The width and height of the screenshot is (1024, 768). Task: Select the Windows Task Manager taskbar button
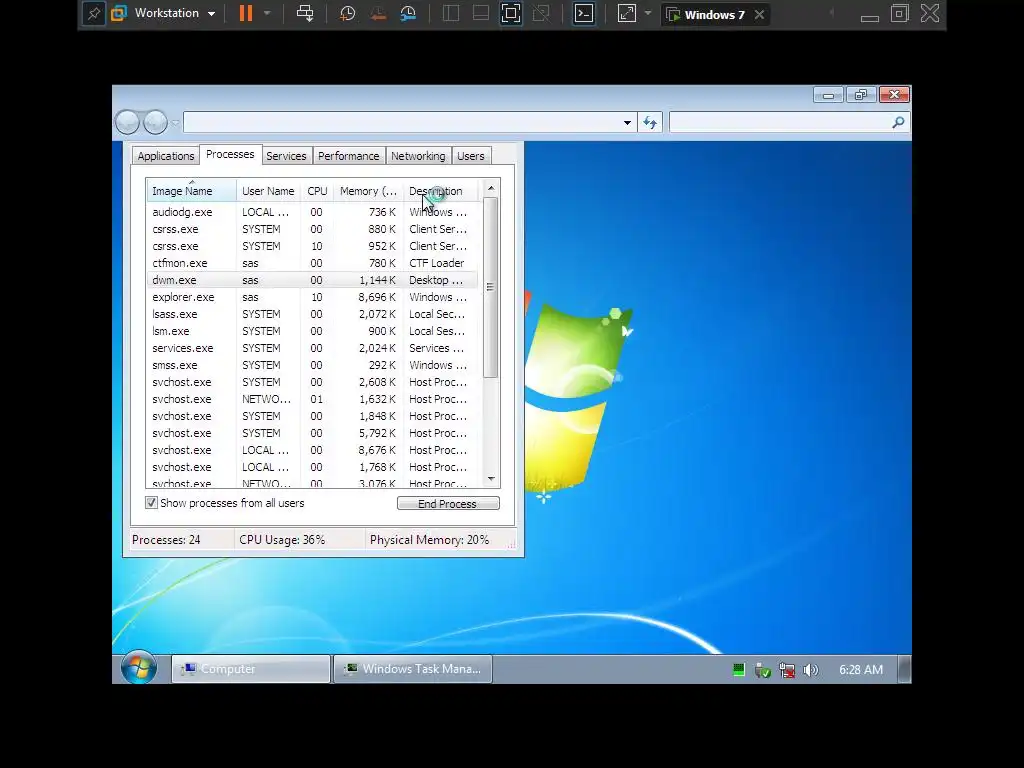tap(413, 669)
